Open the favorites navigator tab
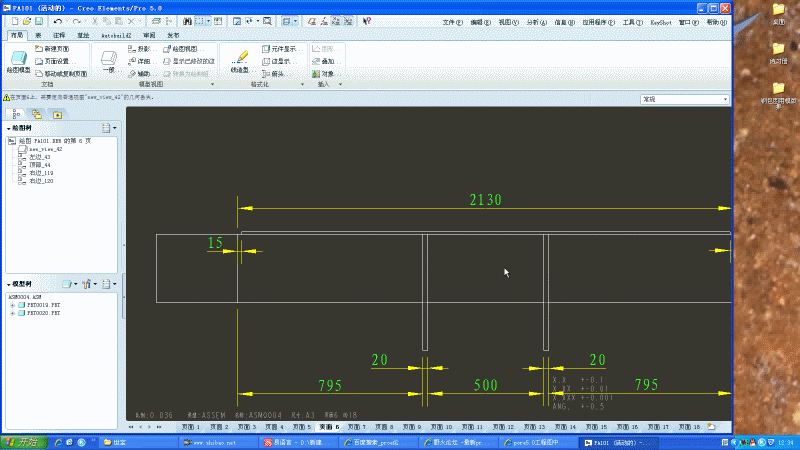The width and height of the screenshot is (800, 450). pyautogui.click(x=57, y=114)
